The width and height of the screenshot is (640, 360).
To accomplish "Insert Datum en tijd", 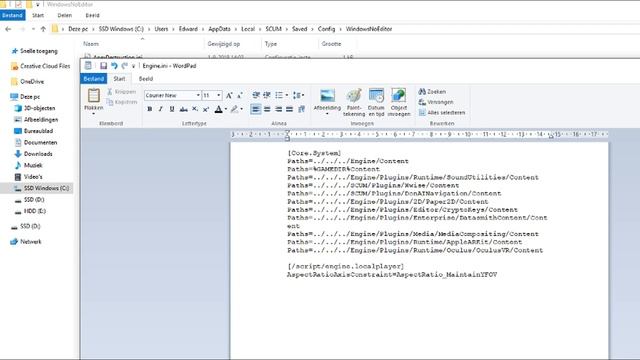I will [x=376, y=102].
